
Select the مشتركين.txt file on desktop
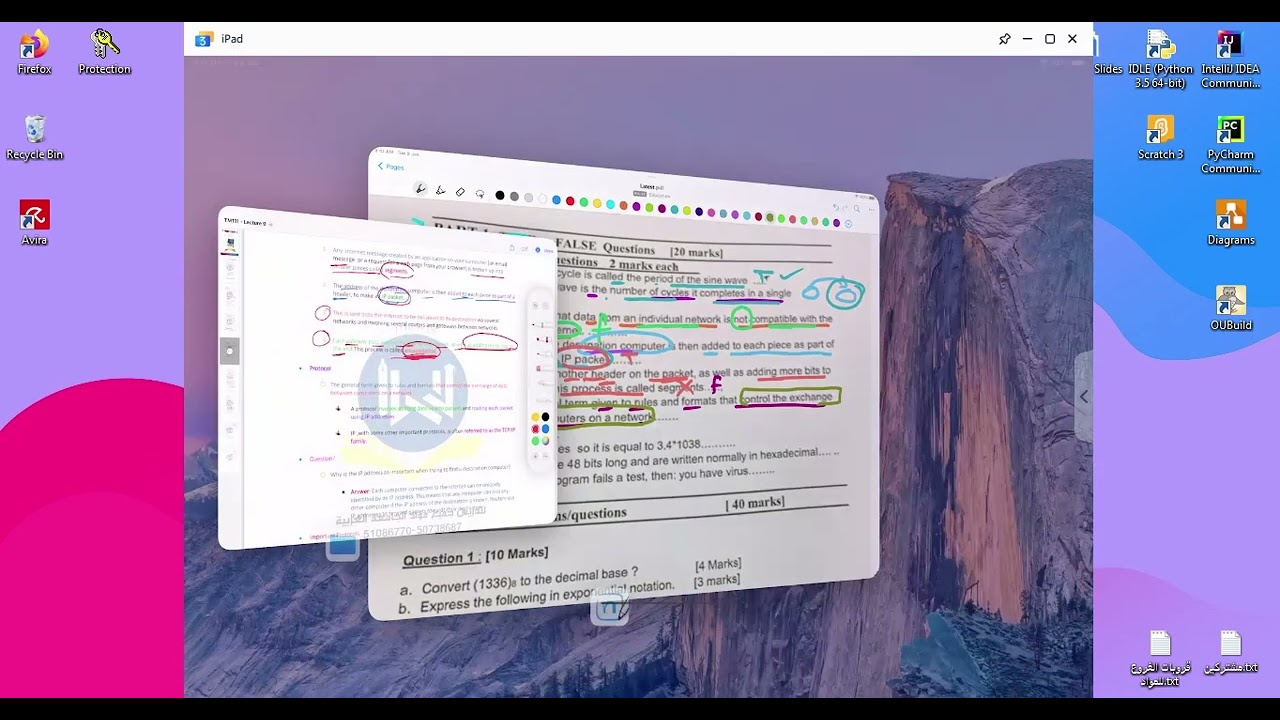pyautogui.click(x=1231, y=652)
